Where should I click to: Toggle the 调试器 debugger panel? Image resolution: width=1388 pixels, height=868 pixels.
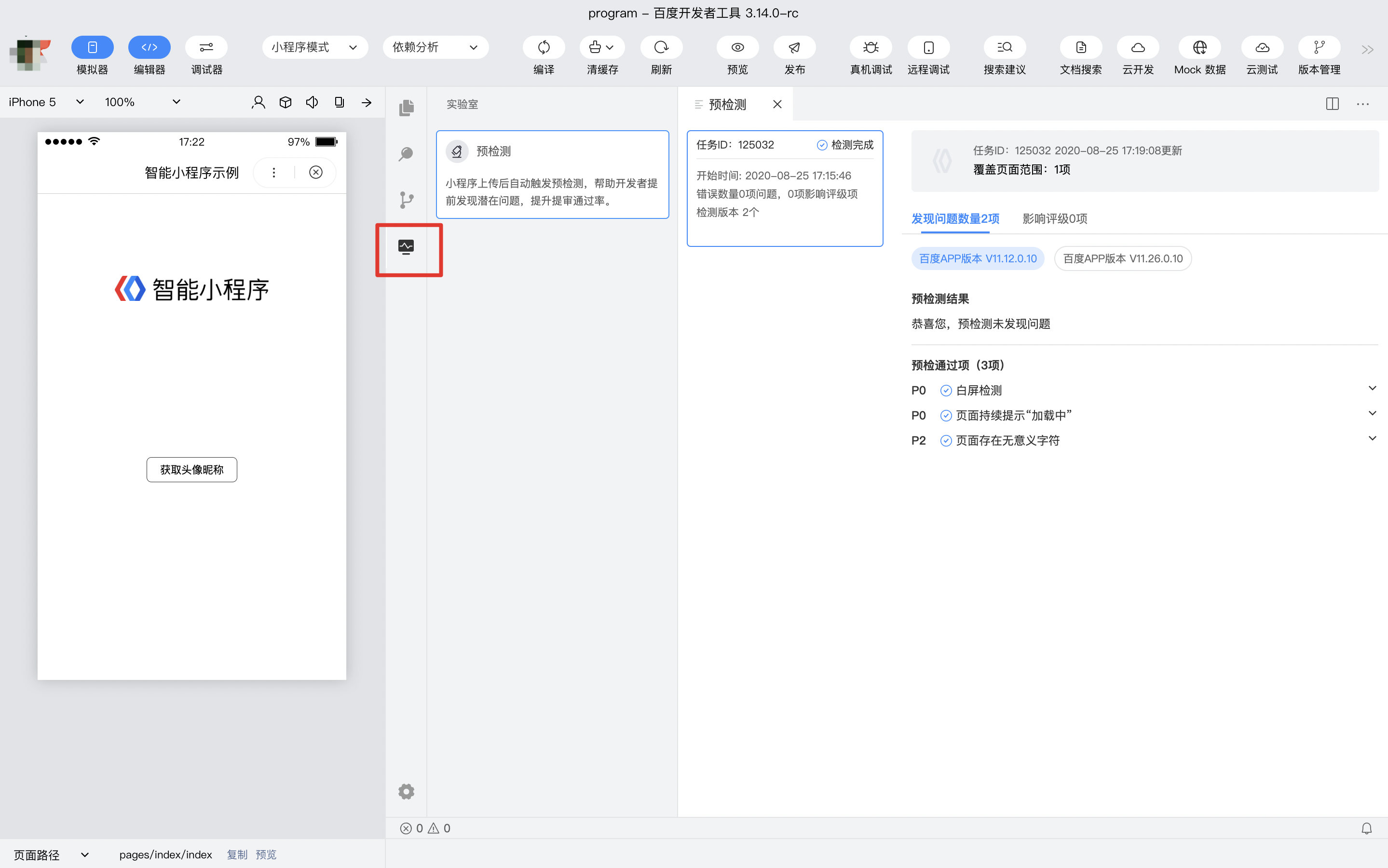(206, 47)
